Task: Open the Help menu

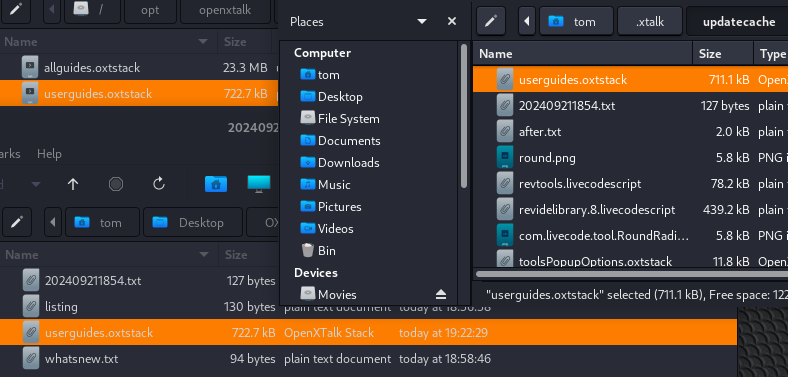Action: [x=49, y=154]
